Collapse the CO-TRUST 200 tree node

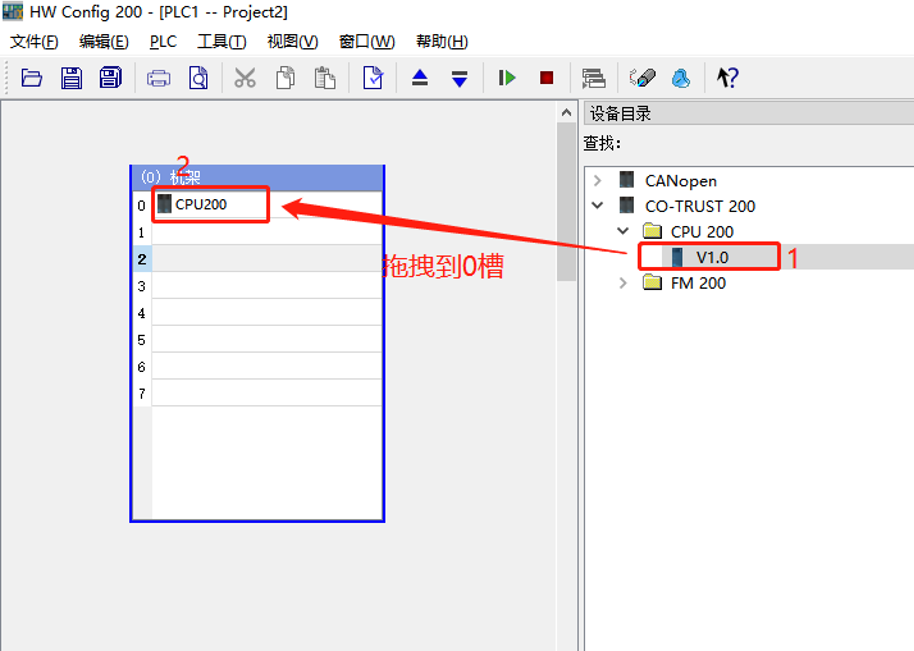(597, 206)
